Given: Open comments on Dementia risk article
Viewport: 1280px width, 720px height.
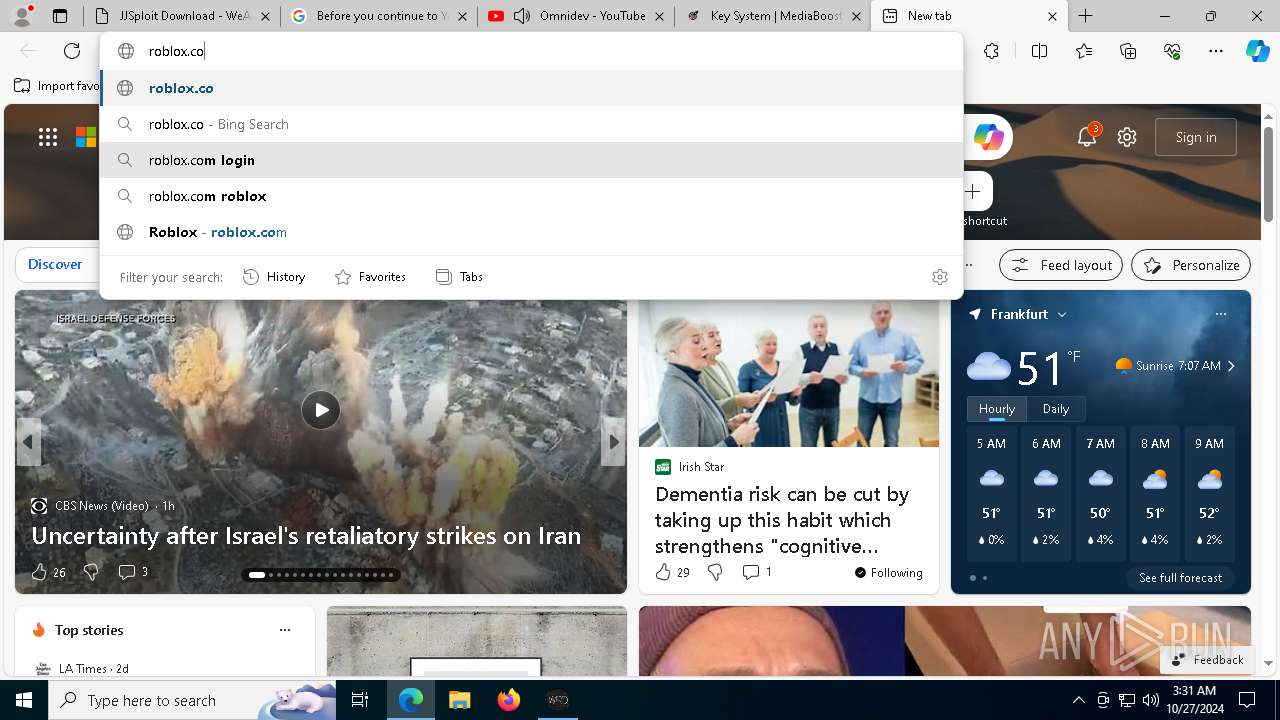Looking at the screenshot, I should [x=757, y=572].
